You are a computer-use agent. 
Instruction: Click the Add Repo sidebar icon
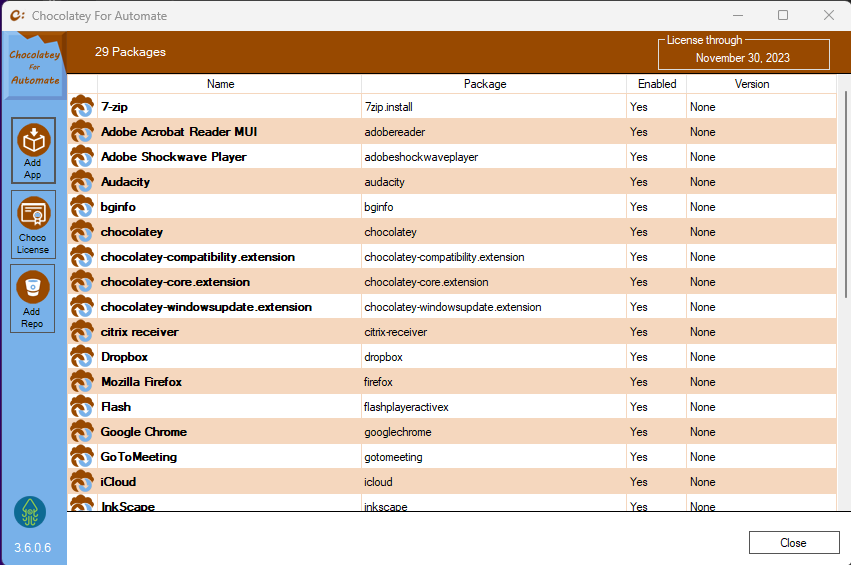point(33,297)
